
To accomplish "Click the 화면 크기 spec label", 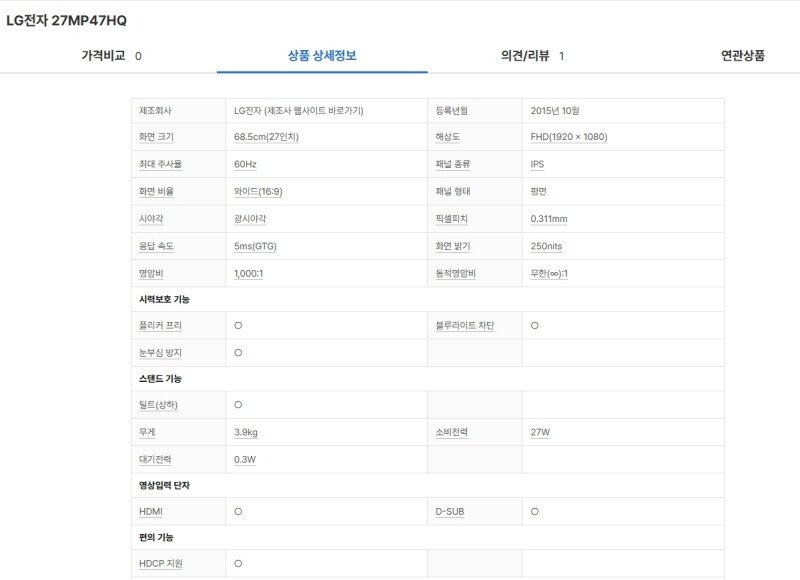I will coord(156,137).
